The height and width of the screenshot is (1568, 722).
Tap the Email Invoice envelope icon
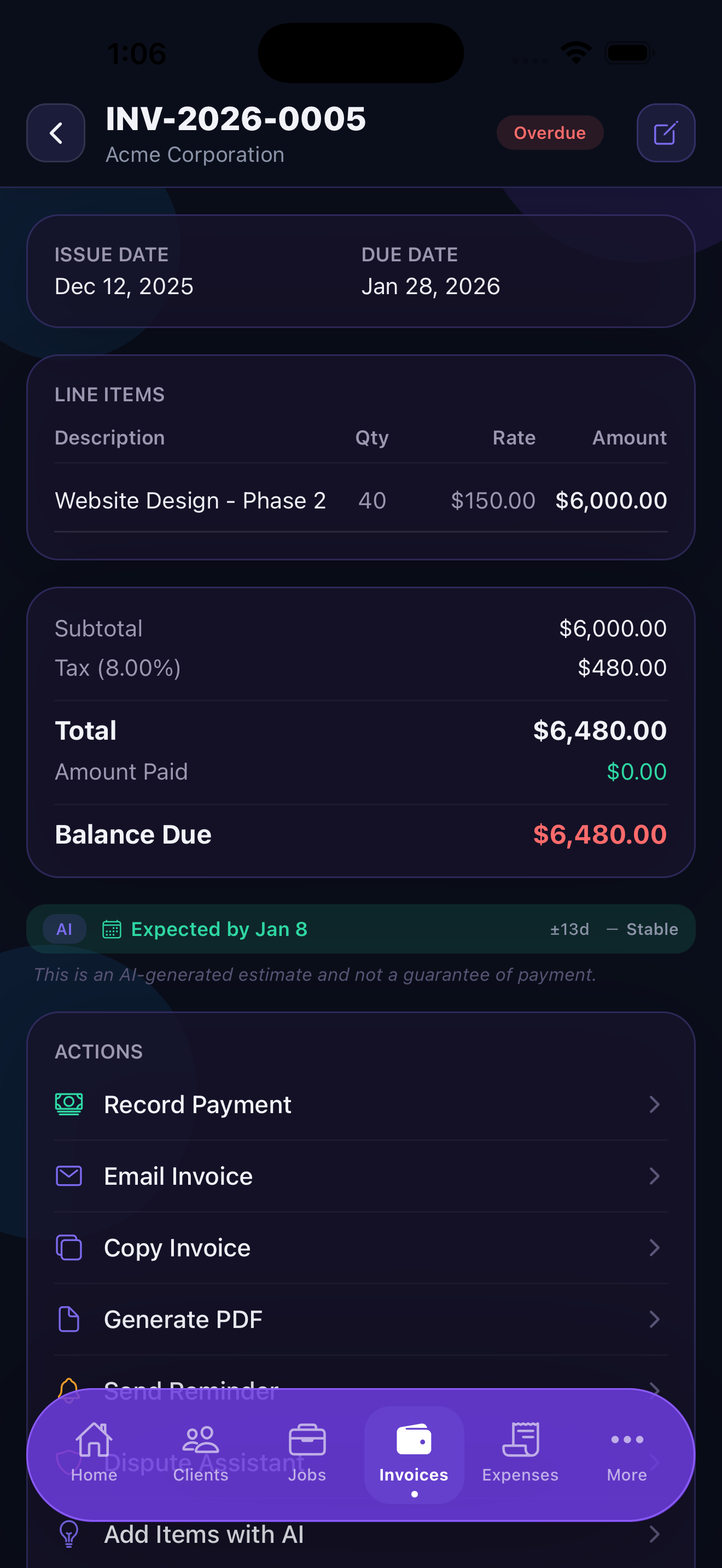pyautogui.click(x=68, y=1175)
